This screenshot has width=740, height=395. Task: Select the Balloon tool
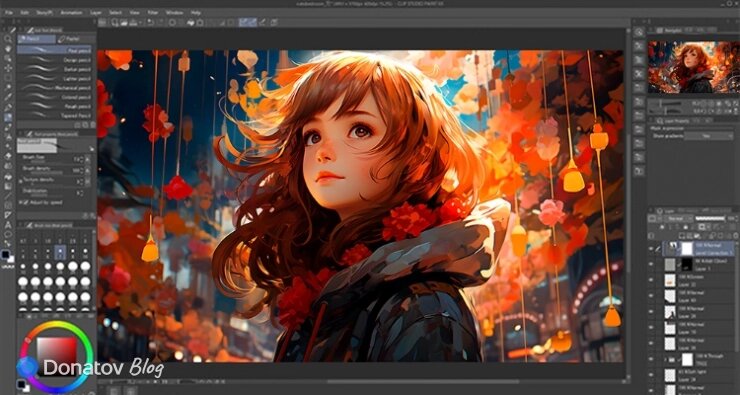point(8,235)
